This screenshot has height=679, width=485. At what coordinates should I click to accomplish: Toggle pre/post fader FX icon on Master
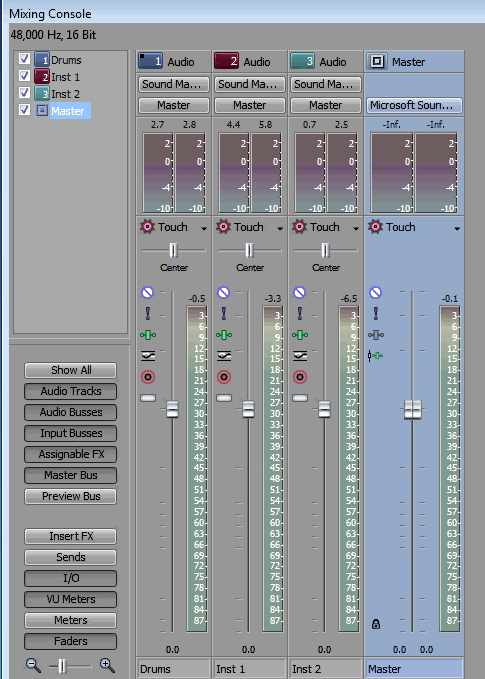point(375,356)
